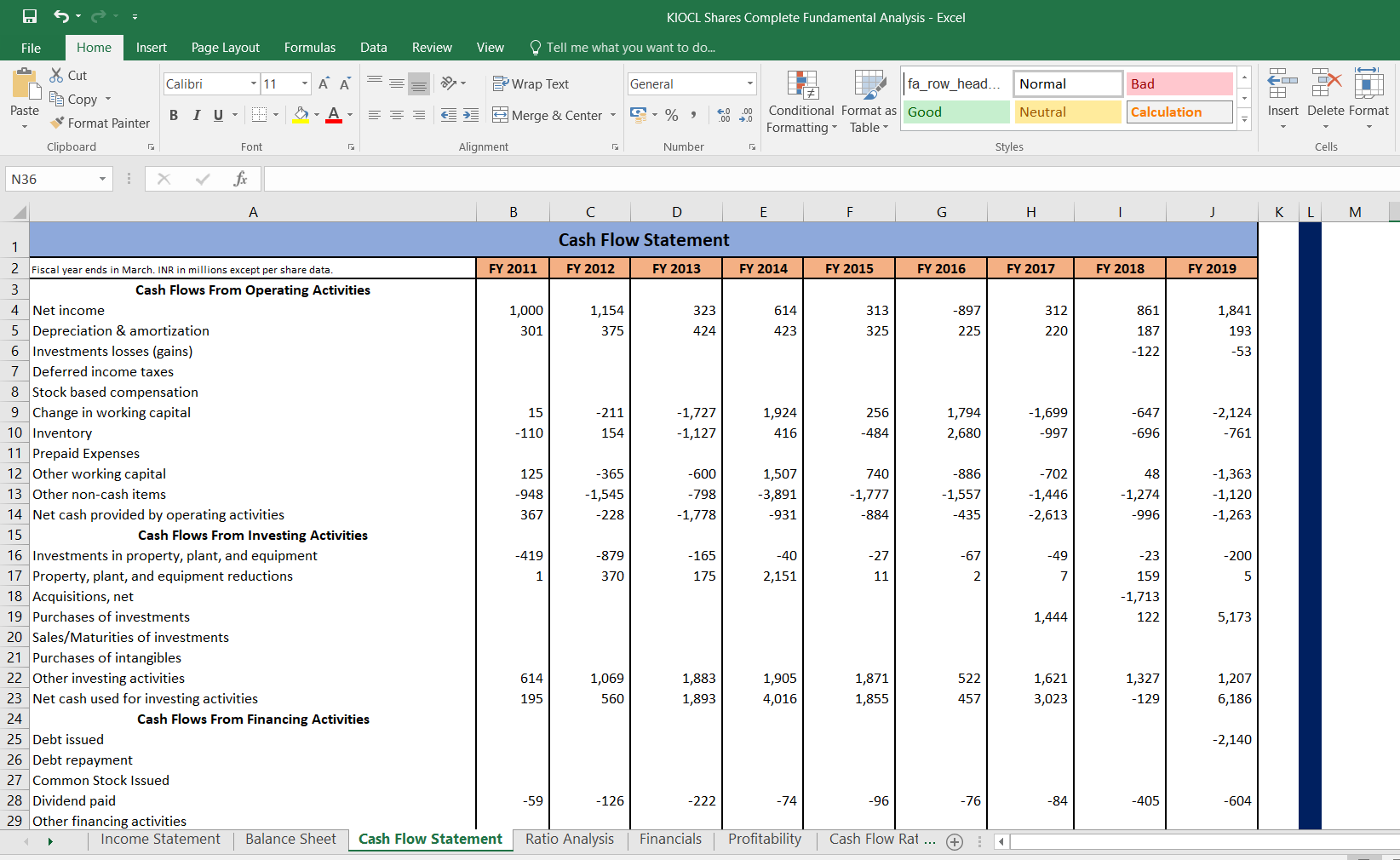Screen dimensions: 1400x860
Task: Click Accounting Number Format icon
Action: coord(638,115)
